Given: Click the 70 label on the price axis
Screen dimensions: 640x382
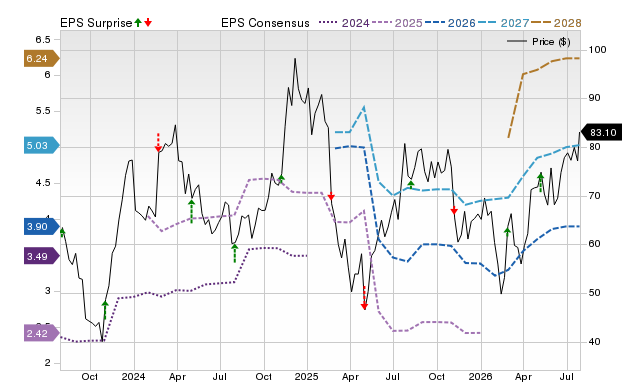Looking at the screenshot, I should pos(594,196).
